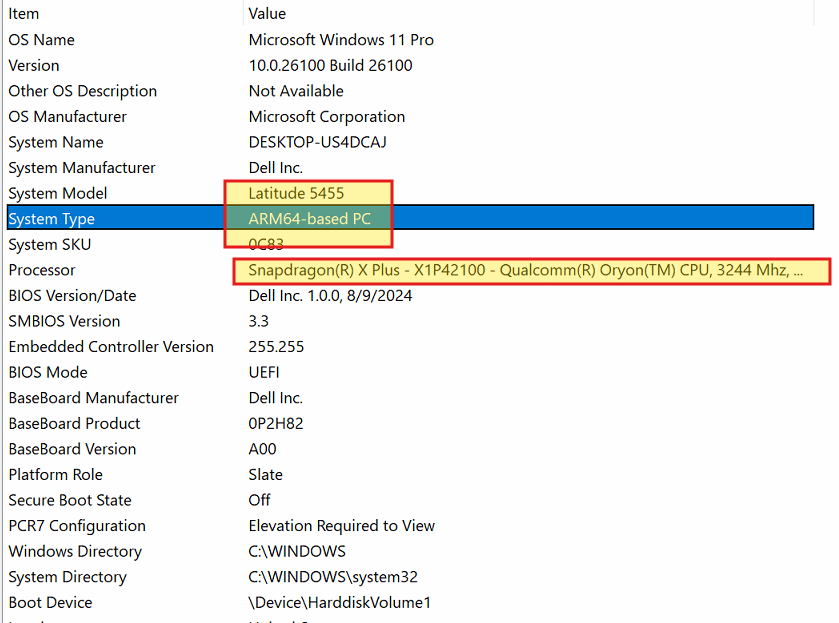The image size is (839, 623).
Task: Click Dell Inc. in the System Manufacturer row
Action: [276, 168]
